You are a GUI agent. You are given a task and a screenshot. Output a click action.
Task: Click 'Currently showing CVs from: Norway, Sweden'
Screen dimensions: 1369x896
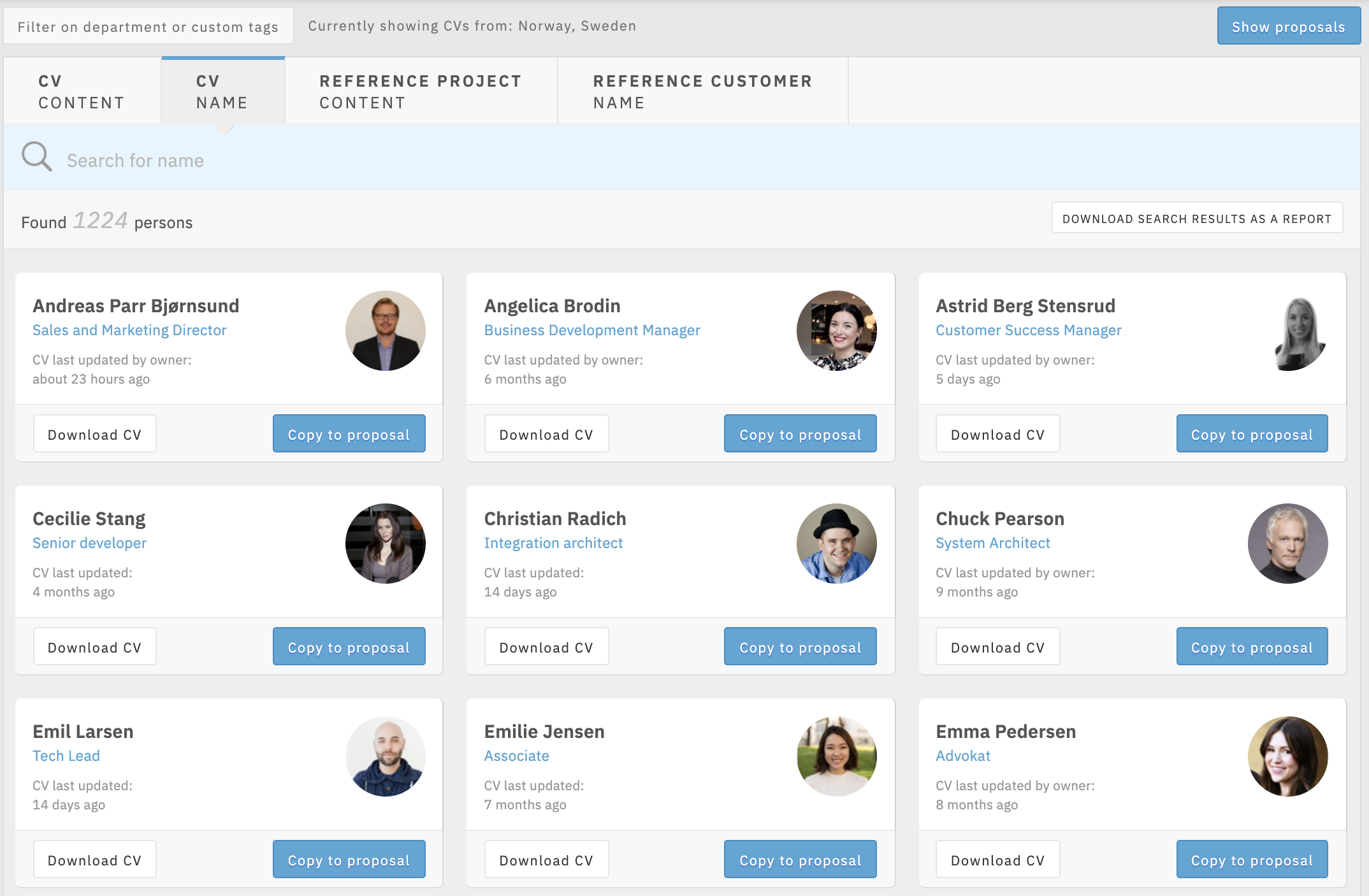472,26
